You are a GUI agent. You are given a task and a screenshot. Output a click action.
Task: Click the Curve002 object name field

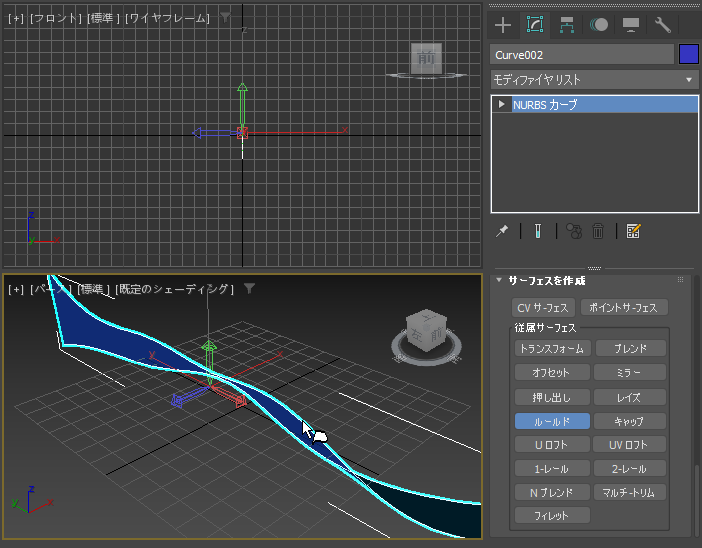(x=582, y=55)
